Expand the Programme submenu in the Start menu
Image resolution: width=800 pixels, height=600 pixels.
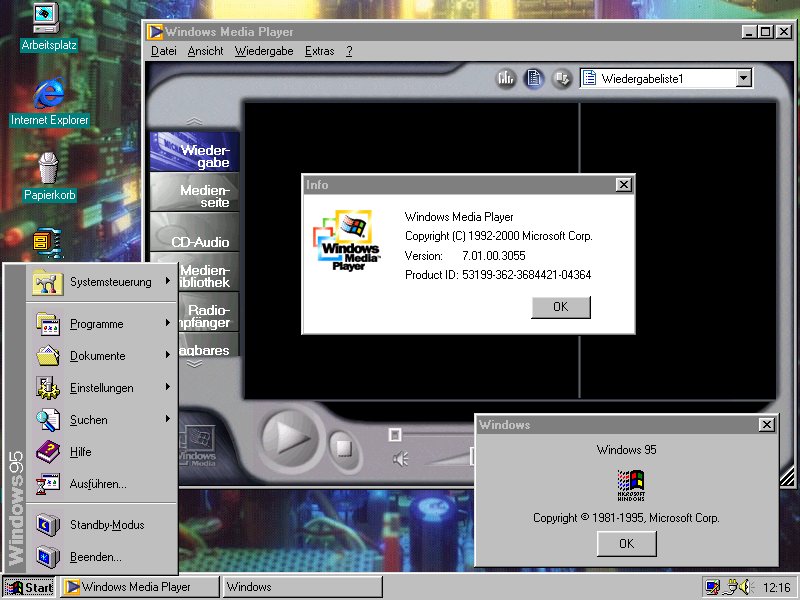pyautogui.click(x=97, y=324)
